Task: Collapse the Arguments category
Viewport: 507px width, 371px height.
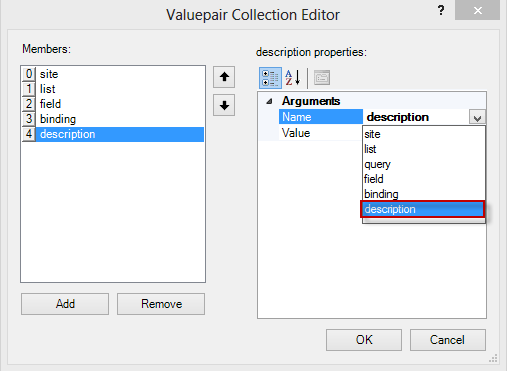Action: tap(269, 101)
